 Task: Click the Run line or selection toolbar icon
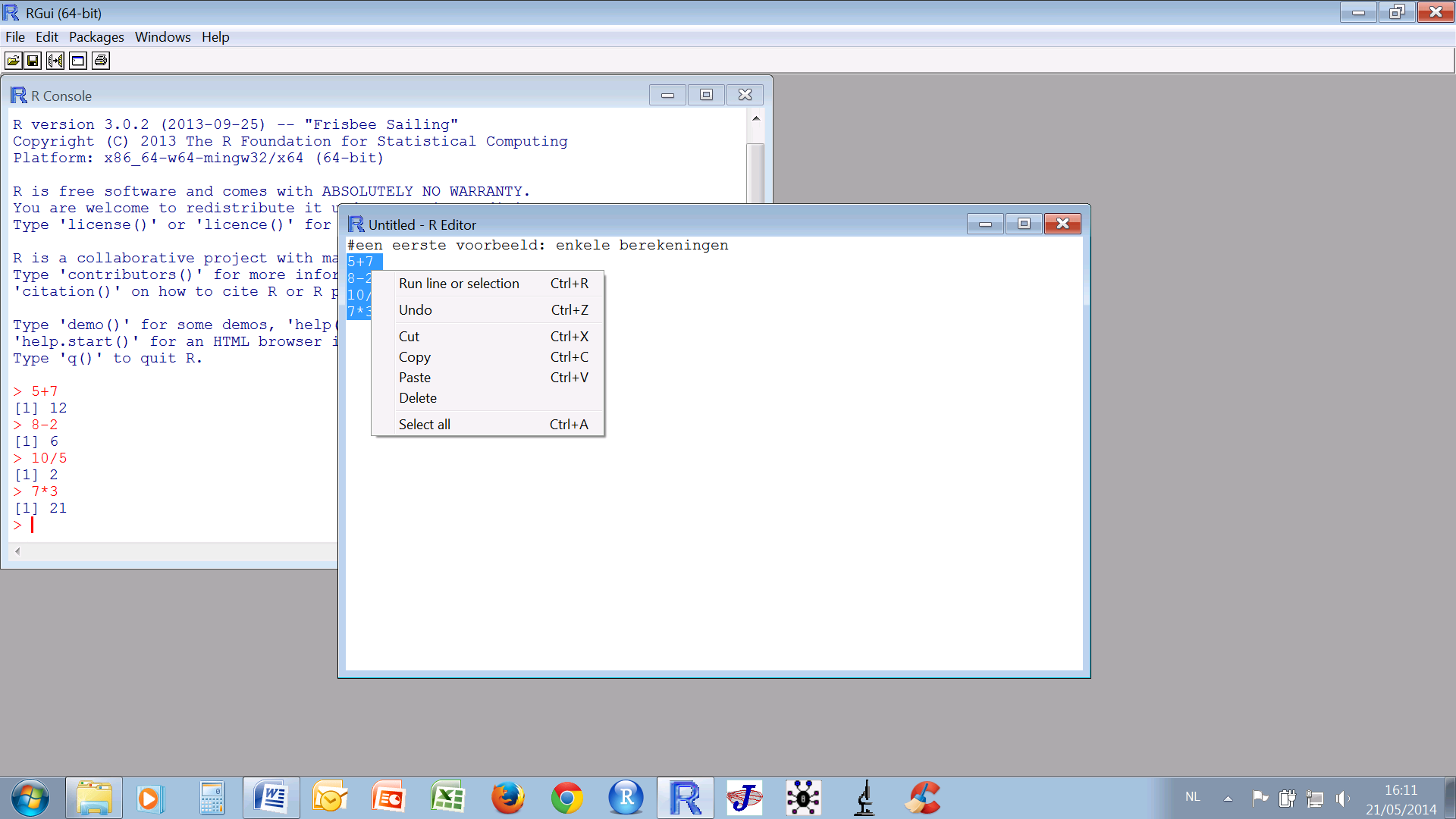point(55,61)
